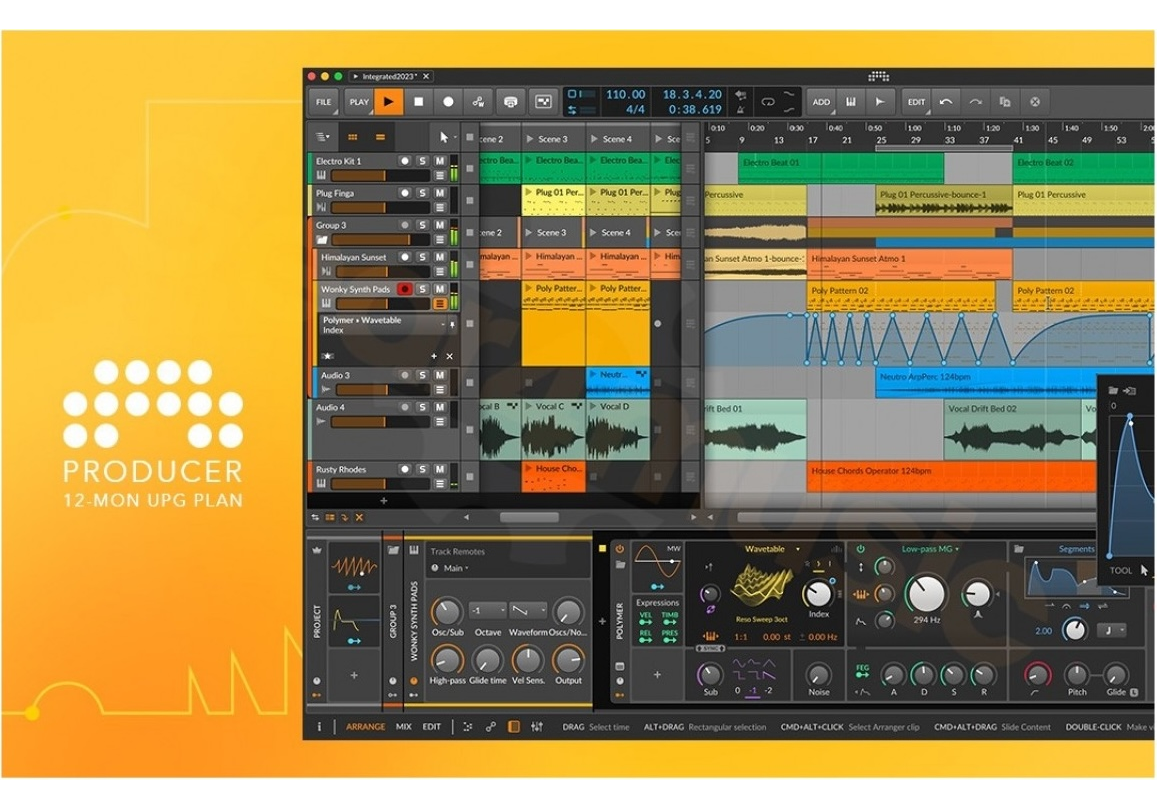Toggle automation write mode icon
The width and height of the screenshot is (1157, 810).
[x=478, y=102]
